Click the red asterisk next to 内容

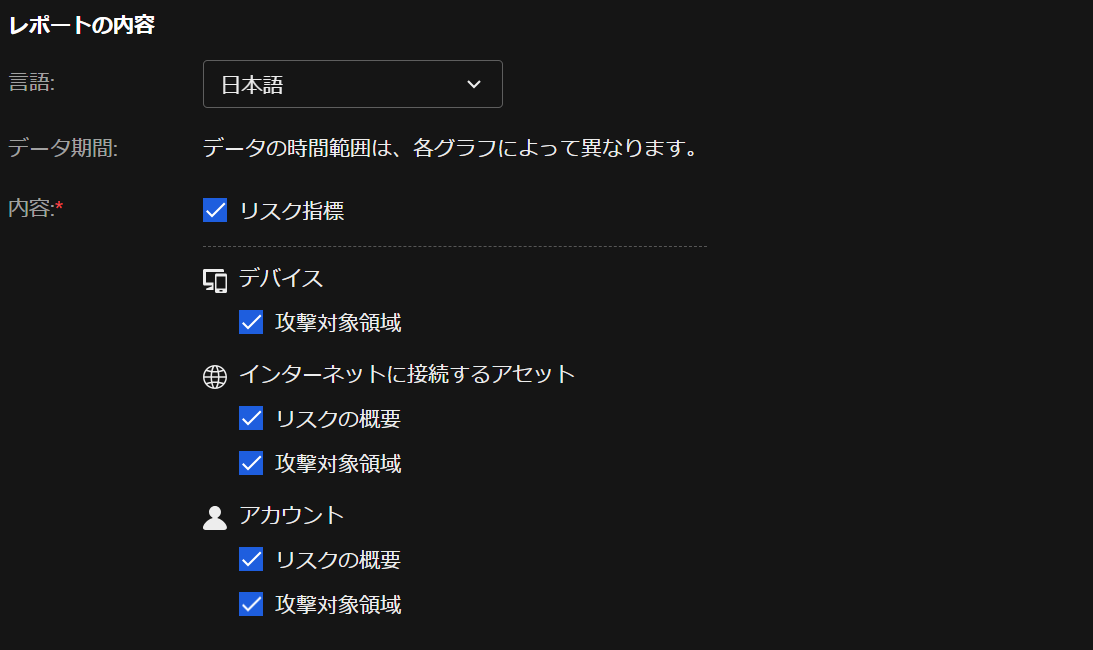pyautogui.click(x=59, y=207)
